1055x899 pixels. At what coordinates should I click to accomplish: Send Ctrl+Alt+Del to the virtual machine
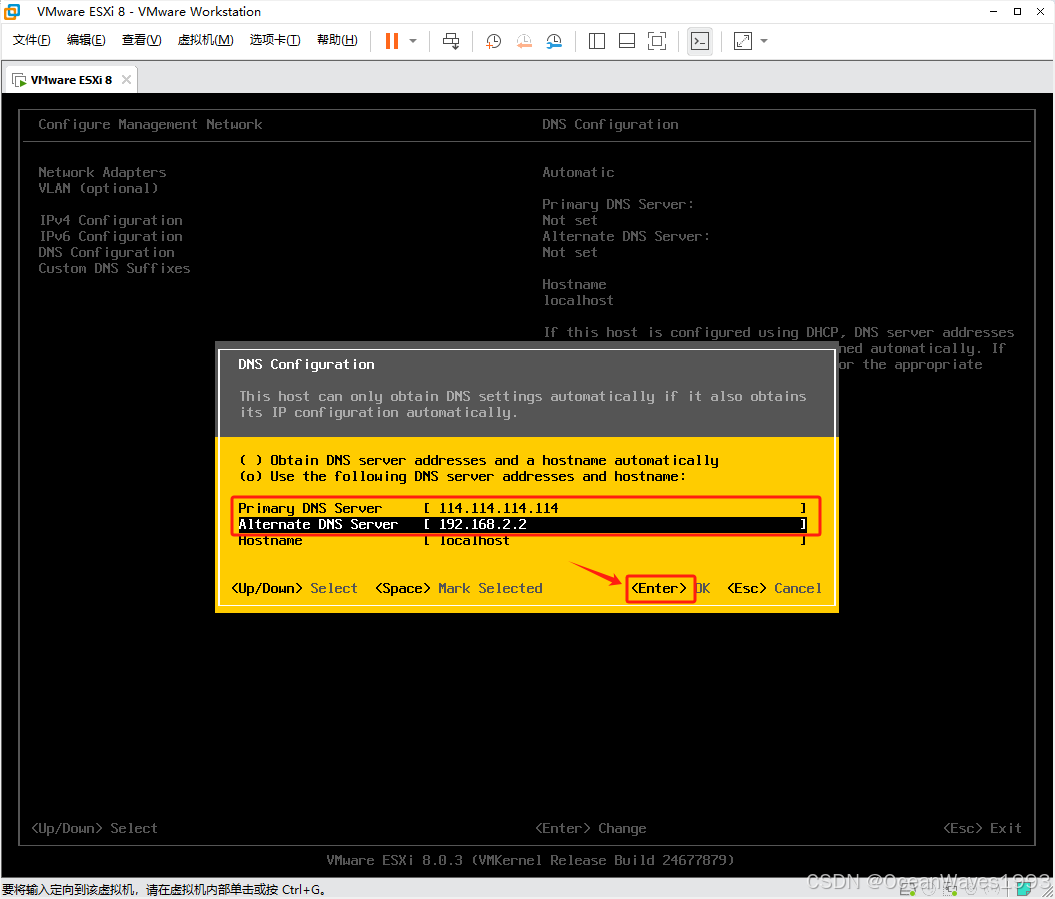point(451,41)
